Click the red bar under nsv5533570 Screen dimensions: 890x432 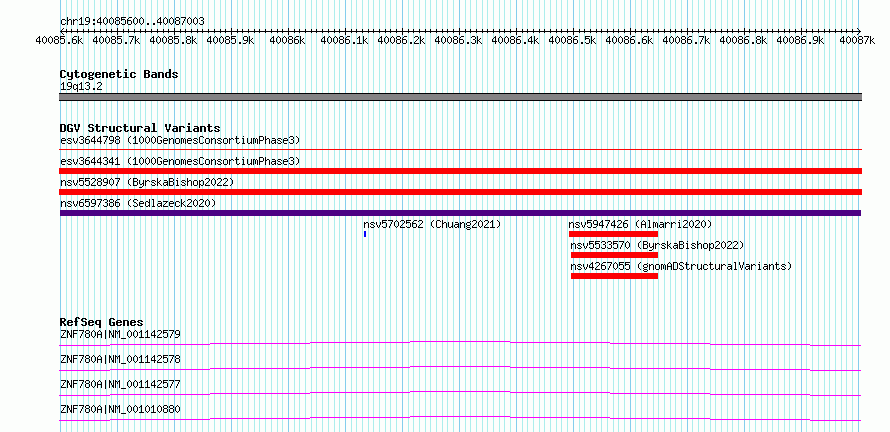click(614, 255)
